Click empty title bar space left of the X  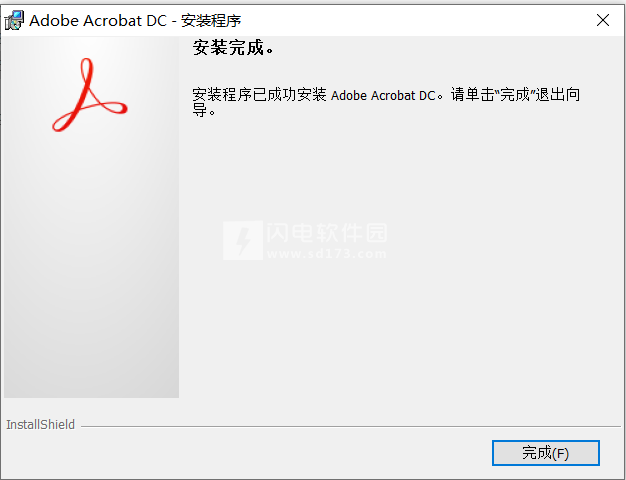tap(415, 20)
